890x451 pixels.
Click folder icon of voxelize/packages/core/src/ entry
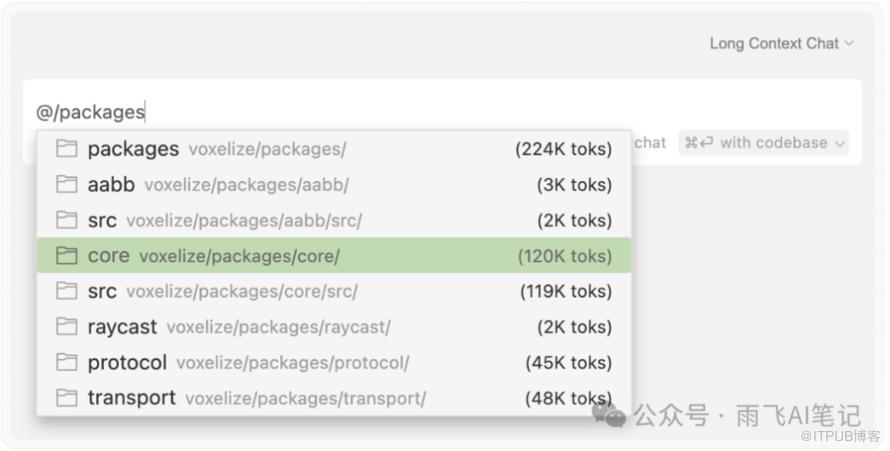pos(66,291)
